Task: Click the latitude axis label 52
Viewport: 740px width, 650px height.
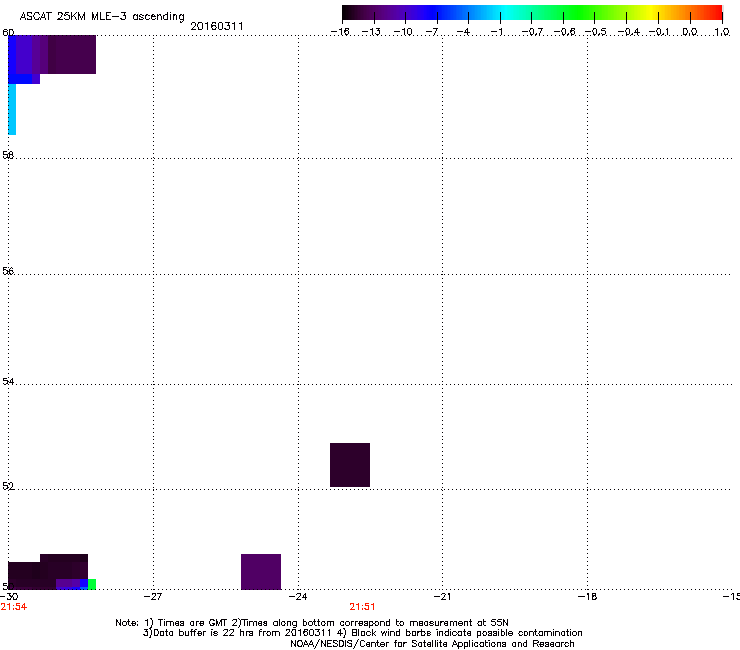Action: tap(8, 486)
